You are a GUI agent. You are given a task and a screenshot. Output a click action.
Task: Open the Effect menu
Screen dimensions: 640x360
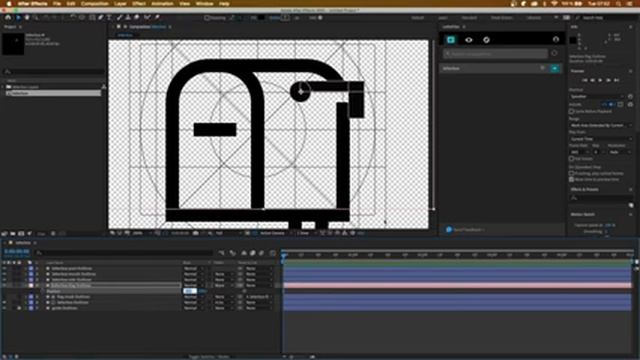(139, 3)
